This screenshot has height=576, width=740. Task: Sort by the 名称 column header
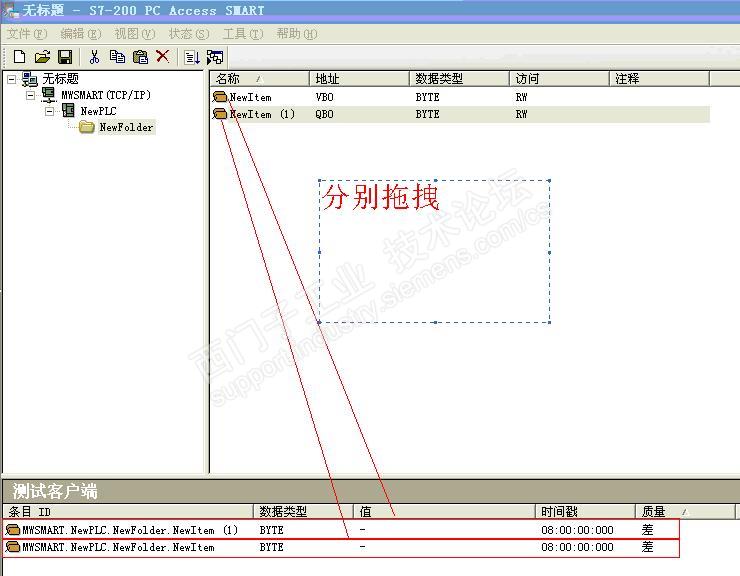pyautogui.click(x=260, y=78)
